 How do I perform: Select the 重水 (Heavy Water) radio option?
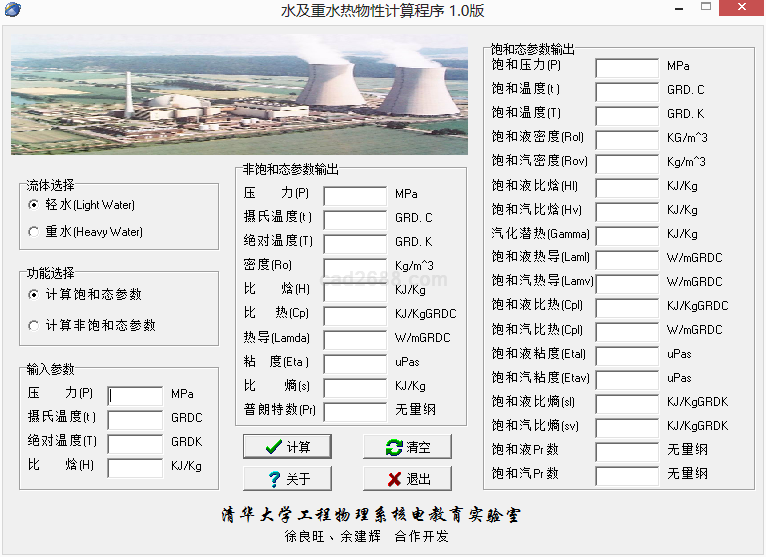[34, 232]
